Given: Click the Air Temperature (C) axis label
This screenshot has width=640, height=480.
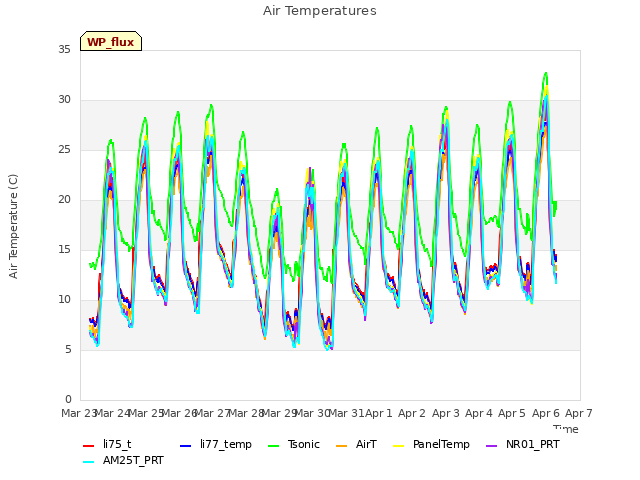Looking at the screenshot, I should pyautogui.click(x=13, y=227).
